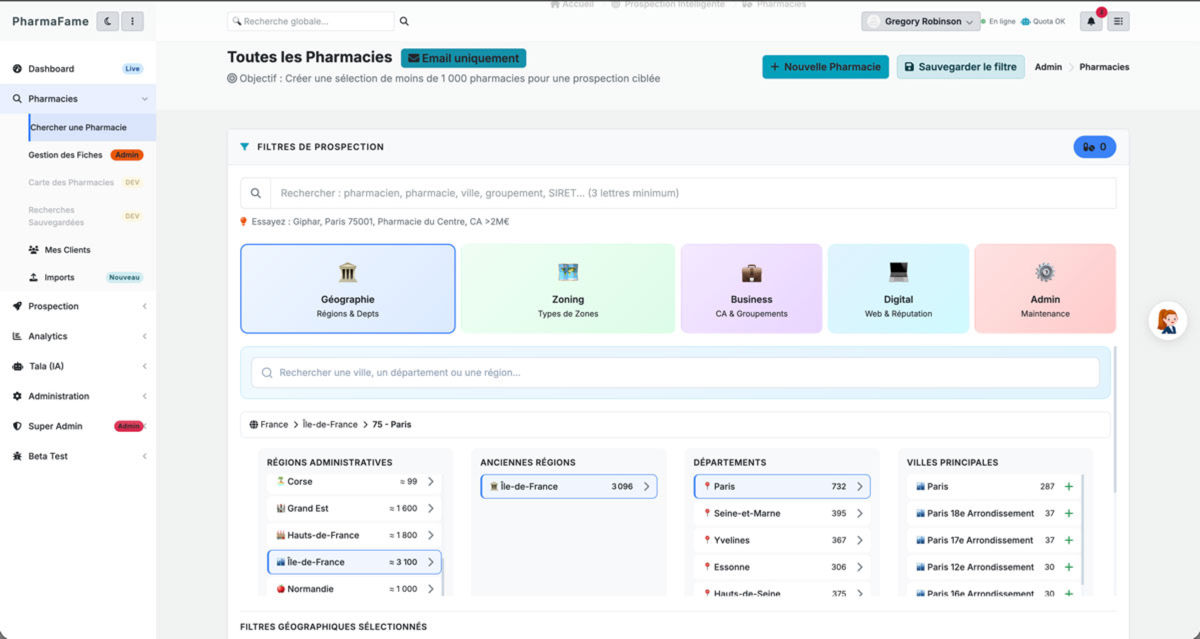Toggle the Email uniquement filter
This screenshot has height=639, width=1200.
point(463,57)
